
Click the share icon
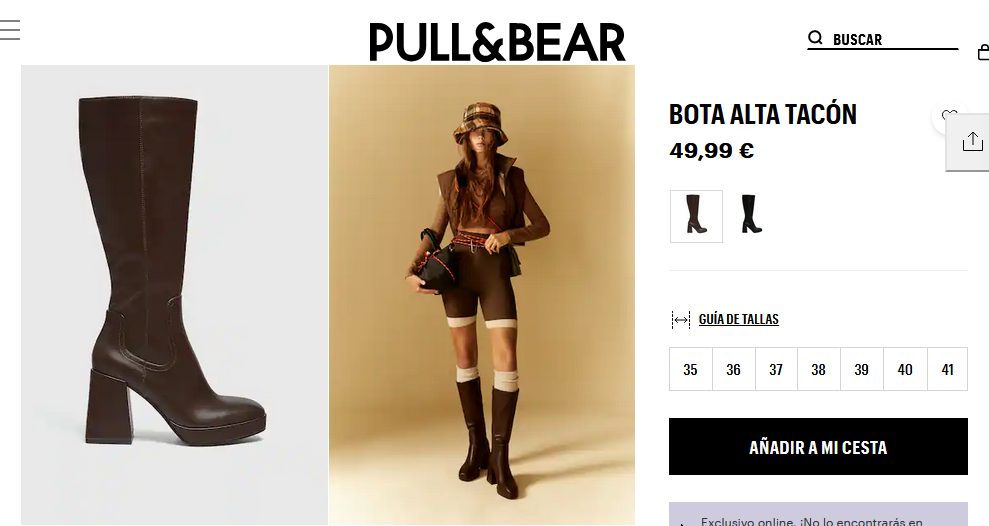tap(972, 141)
